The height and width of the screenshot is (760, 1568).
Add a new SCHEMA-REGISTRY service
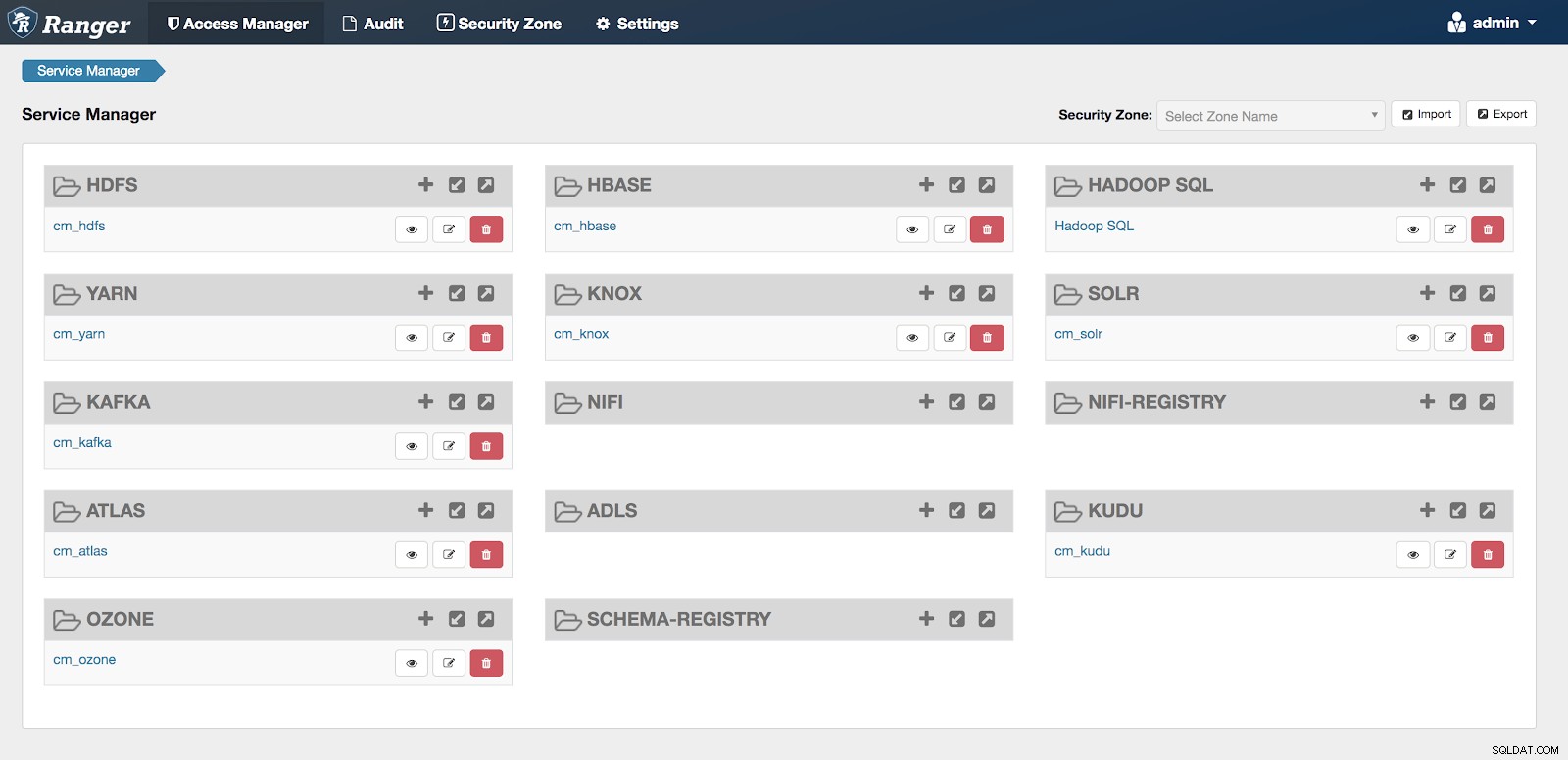[x=926, y=619]
